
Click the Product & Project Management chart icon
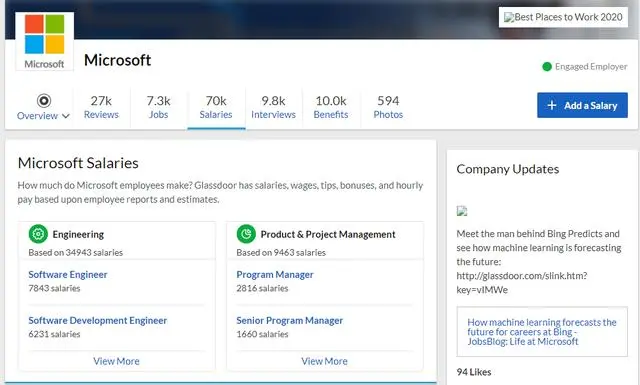(x=246, y=234)
